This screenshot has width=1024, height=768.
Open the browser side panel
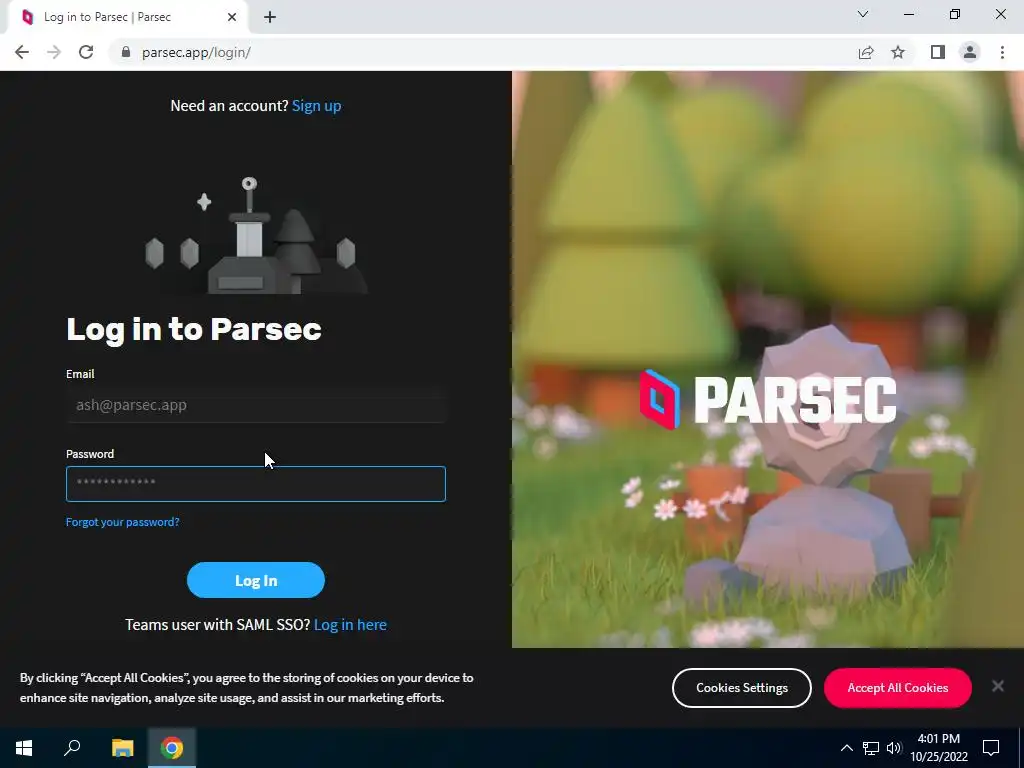[x=938, y=52]
